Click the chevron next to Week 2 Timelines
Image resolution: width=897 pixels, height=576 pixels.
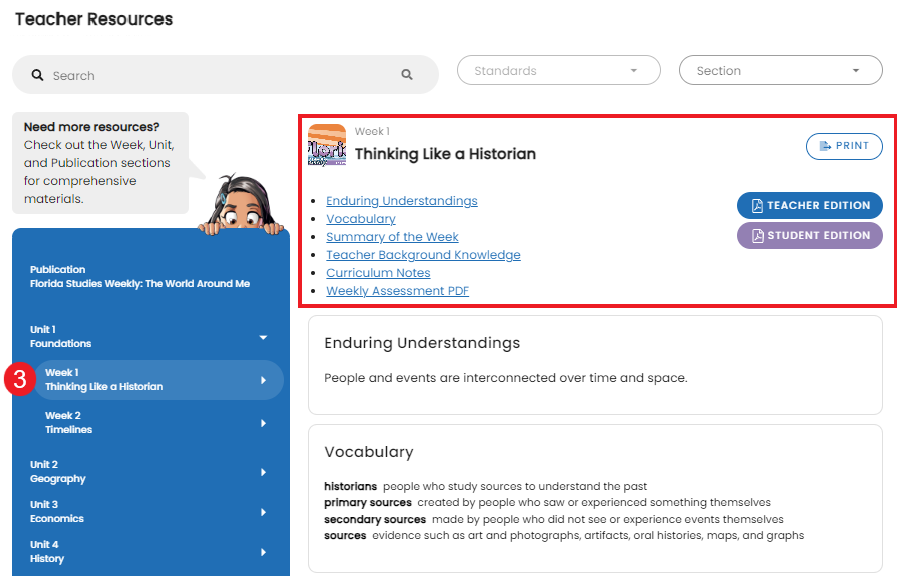(264, 423)
